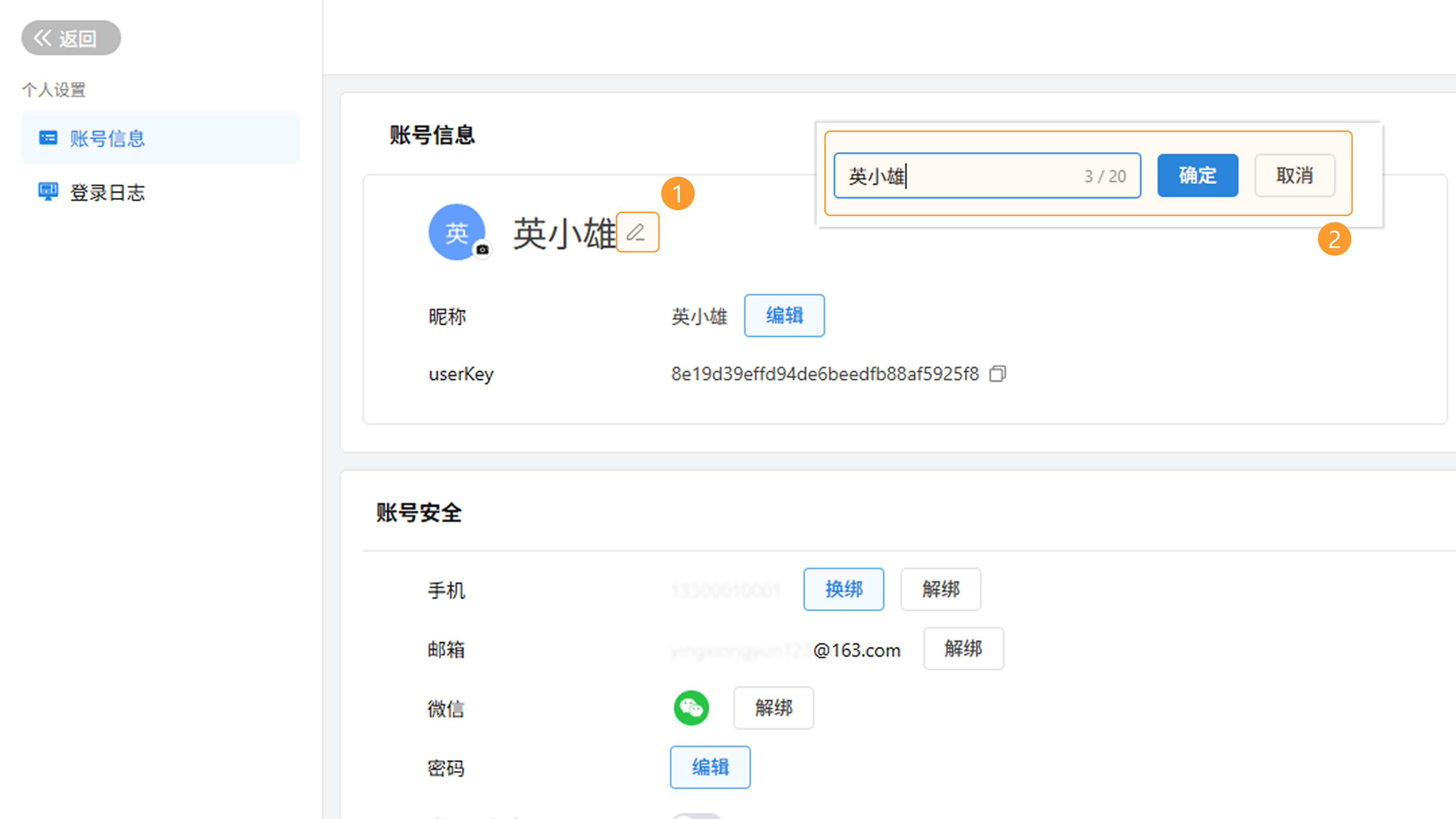The image size is (1456, 819).
Task: Click the name input field containing 英小雄
Action: 961,176
